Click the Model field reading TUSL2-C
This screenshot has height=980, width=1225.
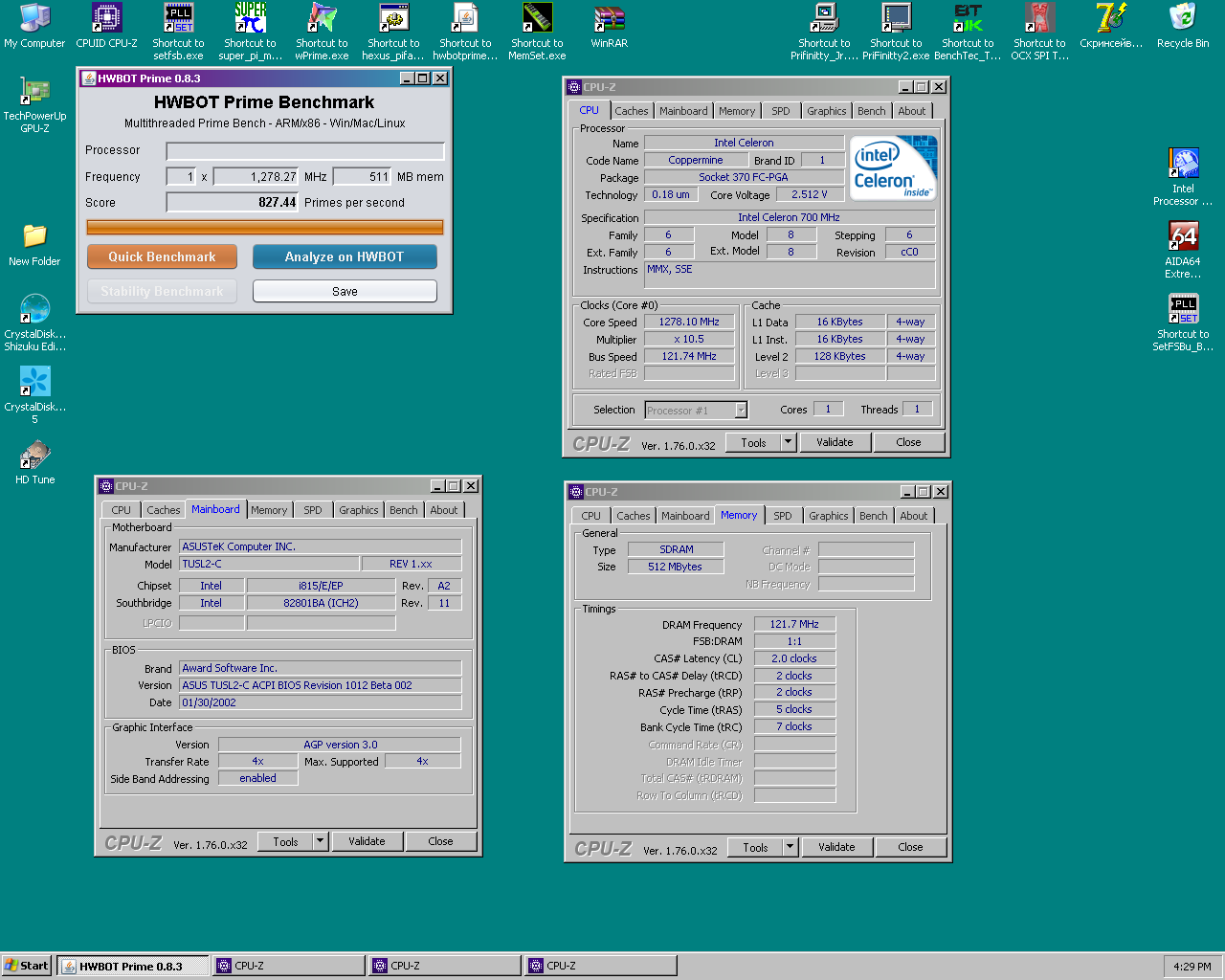click(269, 564)
